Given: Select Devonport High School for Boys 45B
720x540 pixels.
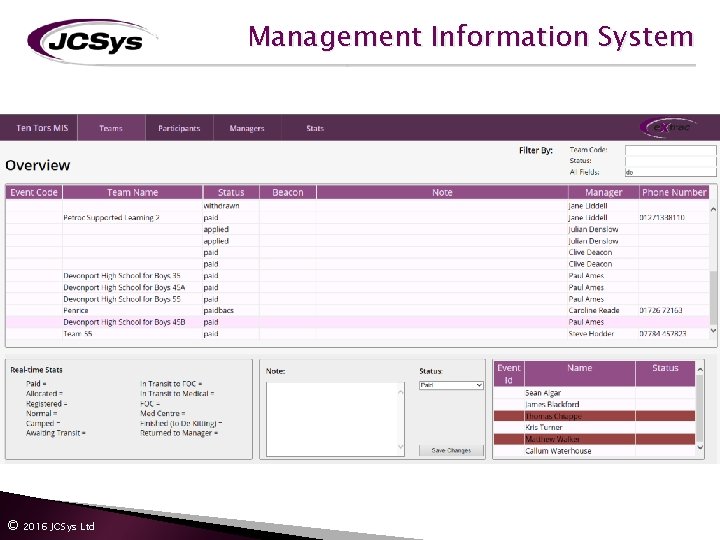Looking at the screenshot, I should tap(357, 322).
